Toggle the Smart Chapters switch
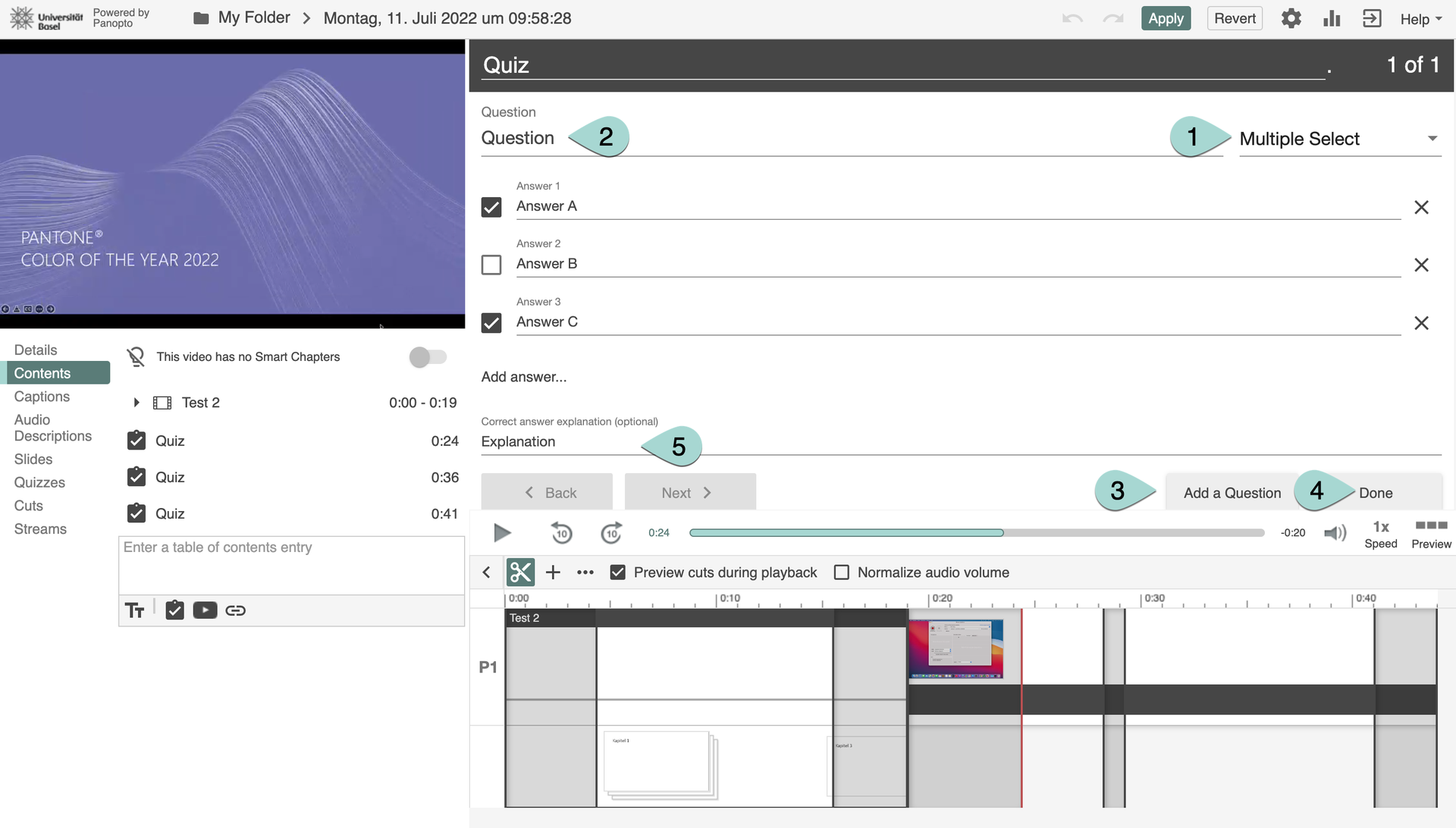The width and height of the screenshot is (1456, 828). tap(428, 357)
